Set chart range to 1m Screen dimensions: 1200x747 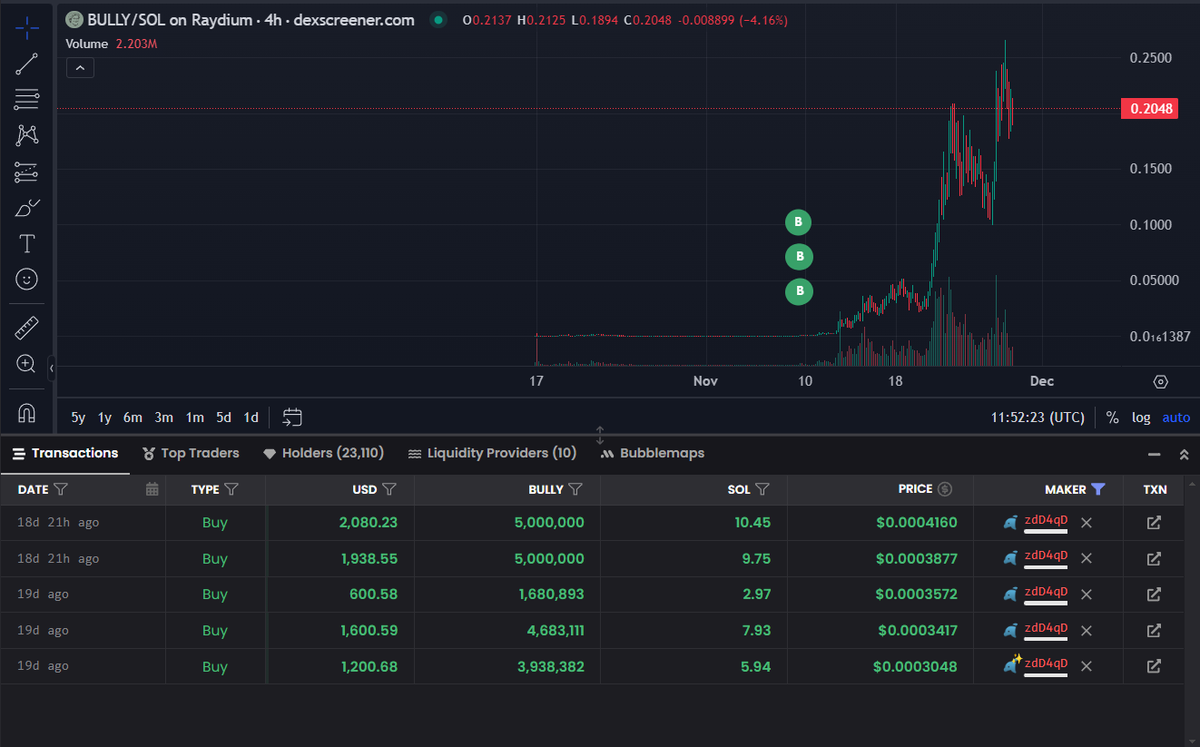195,417
